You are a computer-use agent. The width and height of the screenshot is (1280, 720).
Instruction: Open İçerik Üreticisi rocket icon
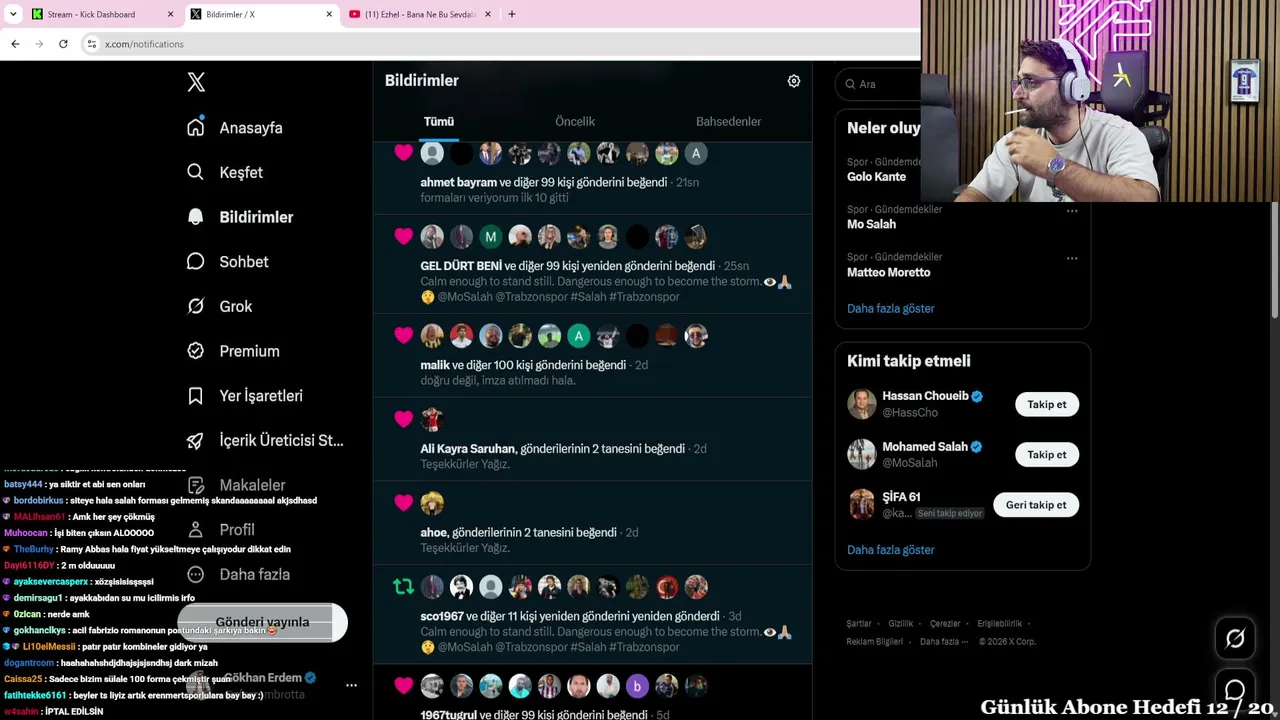196,440
